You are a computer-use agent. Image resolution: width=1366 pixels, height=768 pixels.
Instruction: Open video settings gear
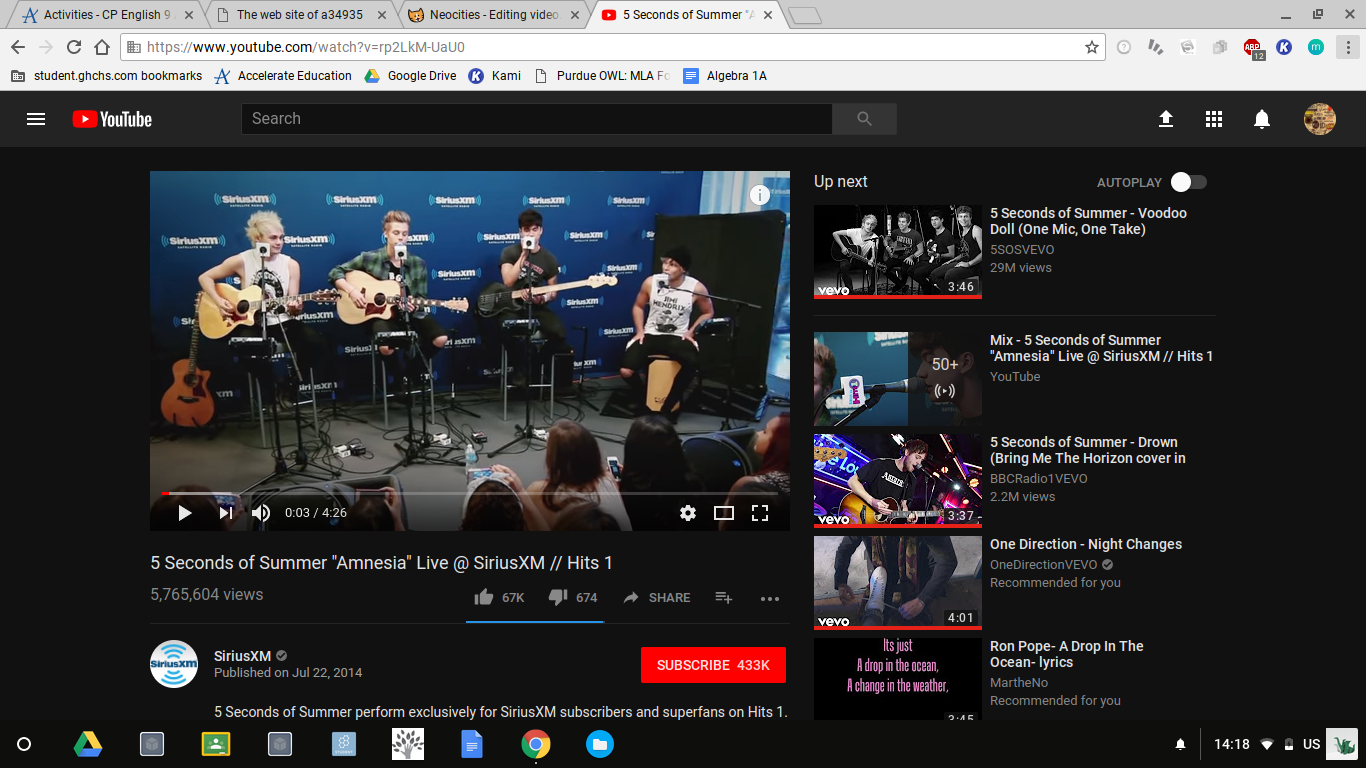tap(688, 513)
